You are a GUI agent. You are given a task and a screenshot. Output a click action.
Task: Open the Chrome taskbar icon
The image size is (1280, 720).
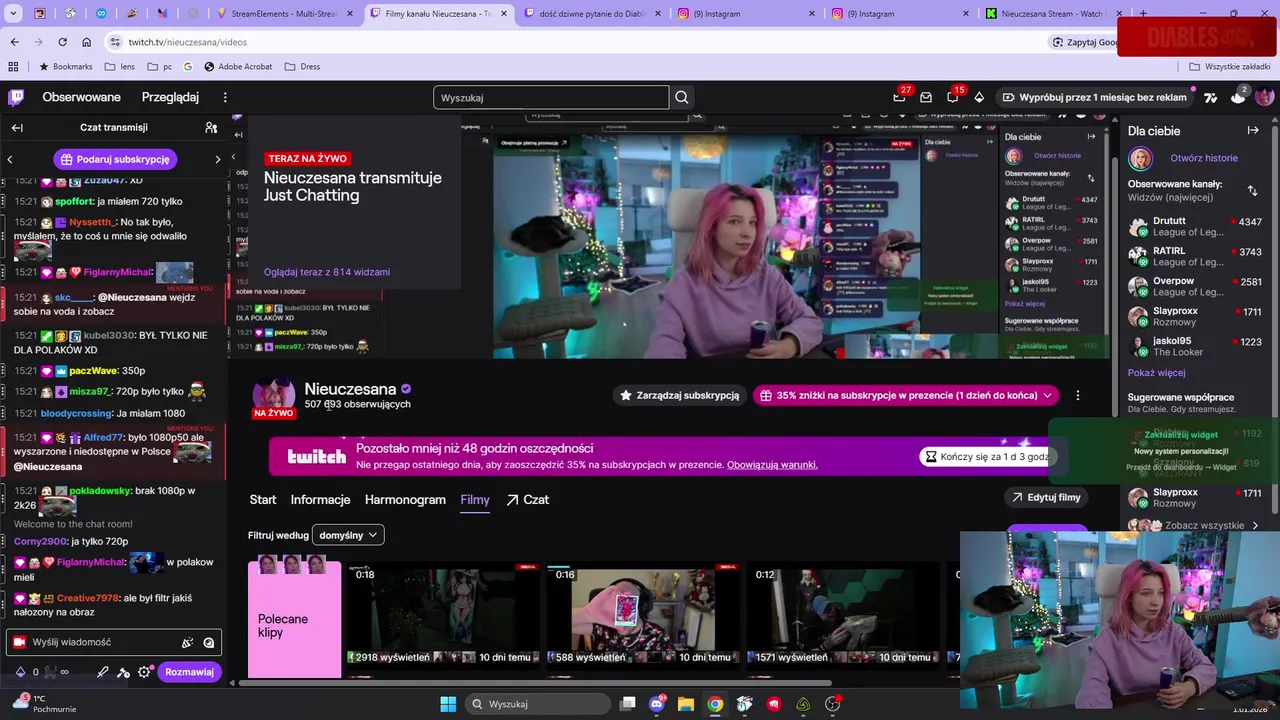coord(715,704)
